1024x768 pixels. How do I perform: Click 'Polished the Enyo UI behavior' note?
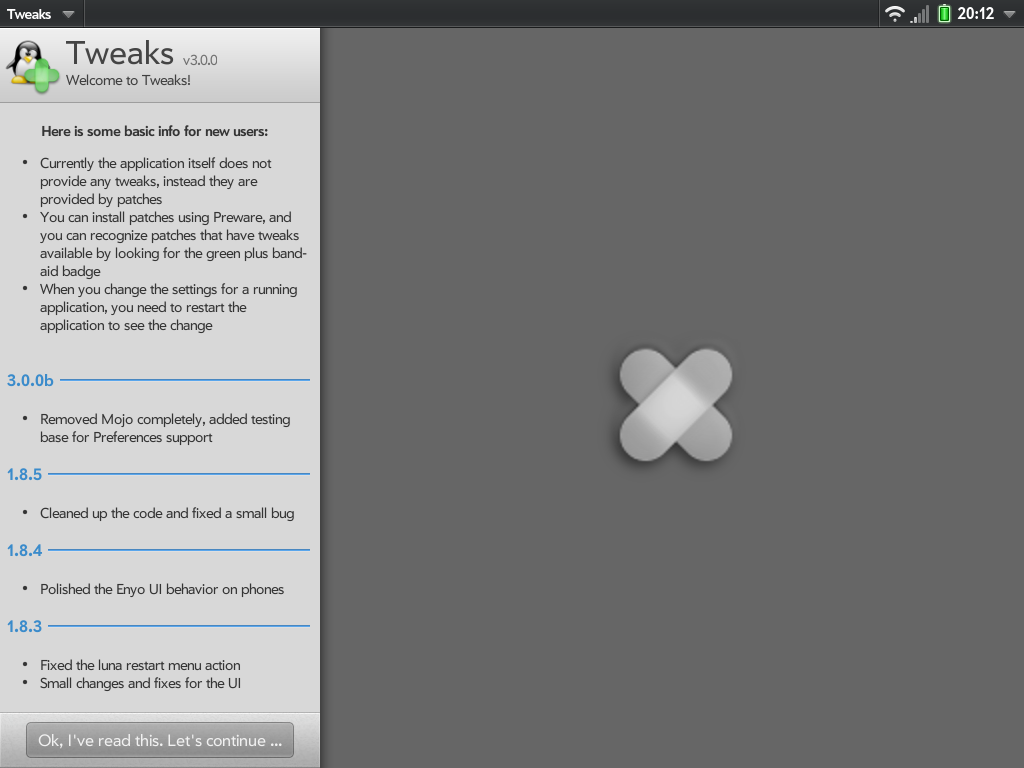coord(162,589)
